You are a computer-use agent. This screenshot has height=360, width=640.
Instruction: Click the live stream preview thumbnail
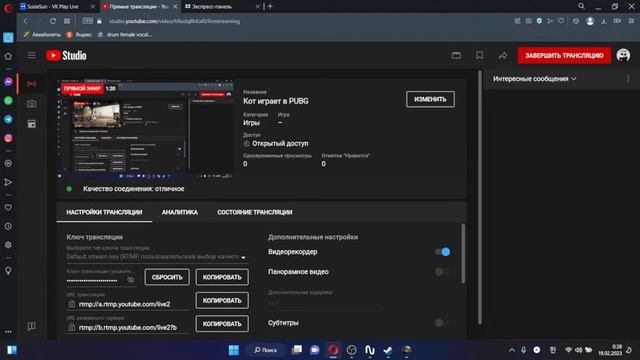[146, 129]
